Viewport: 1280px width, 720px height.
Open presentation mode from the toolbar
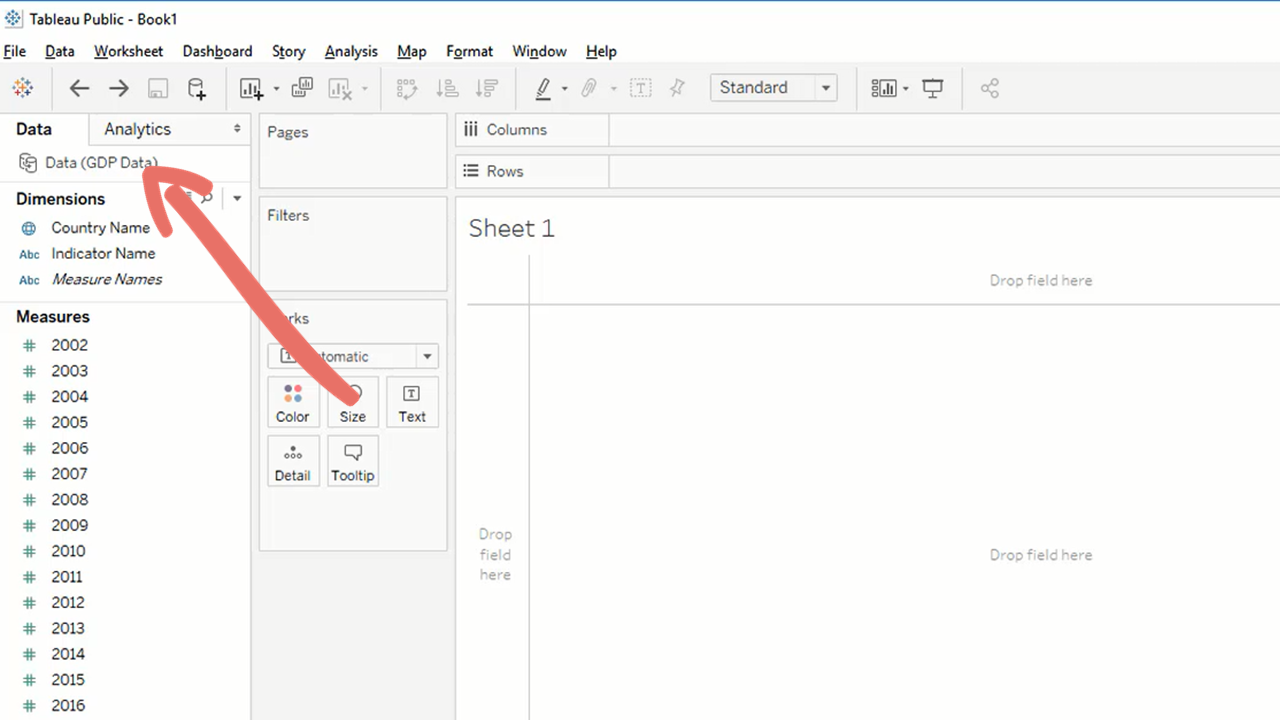point(932,88)
